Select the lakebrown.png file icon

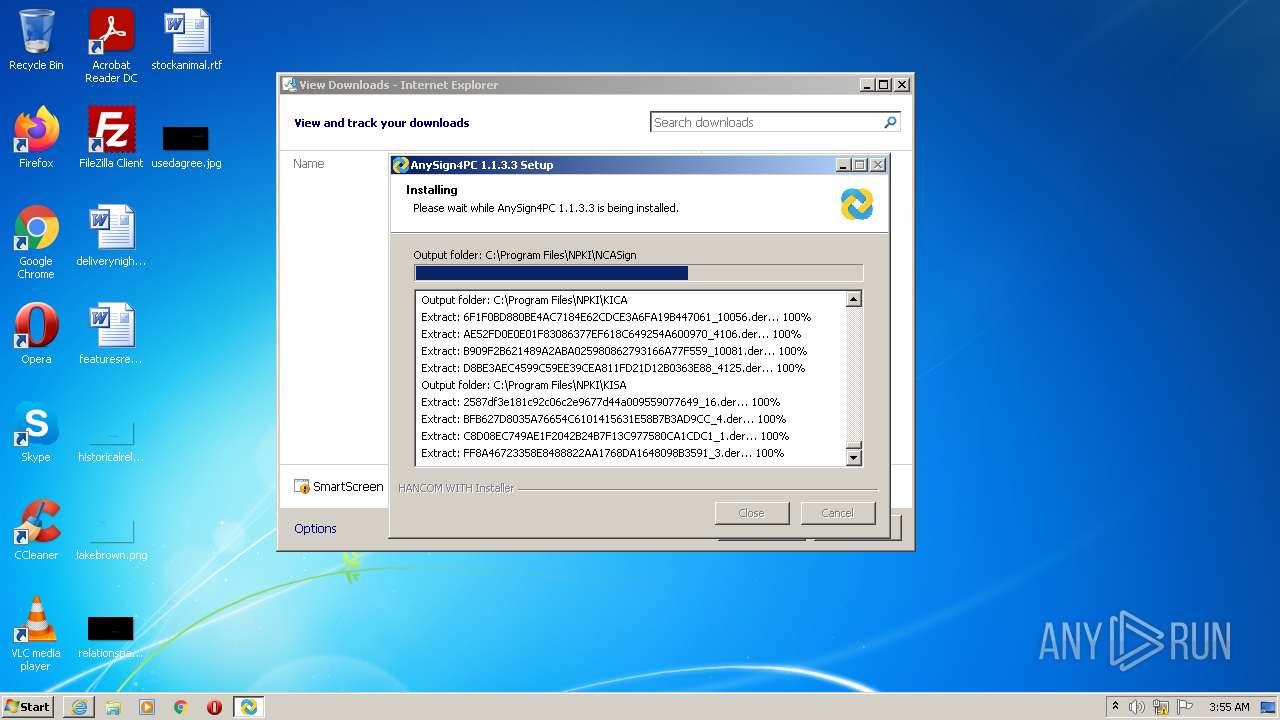click(x=111, y=536)
